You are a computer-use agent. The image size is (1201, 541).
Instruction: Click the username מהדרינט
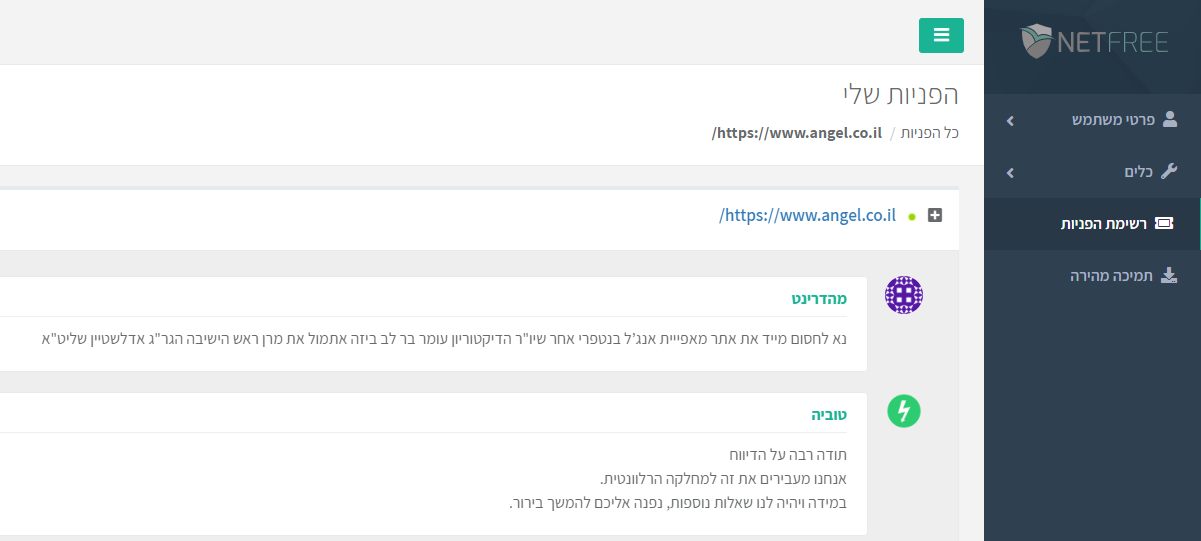(819, 298)
